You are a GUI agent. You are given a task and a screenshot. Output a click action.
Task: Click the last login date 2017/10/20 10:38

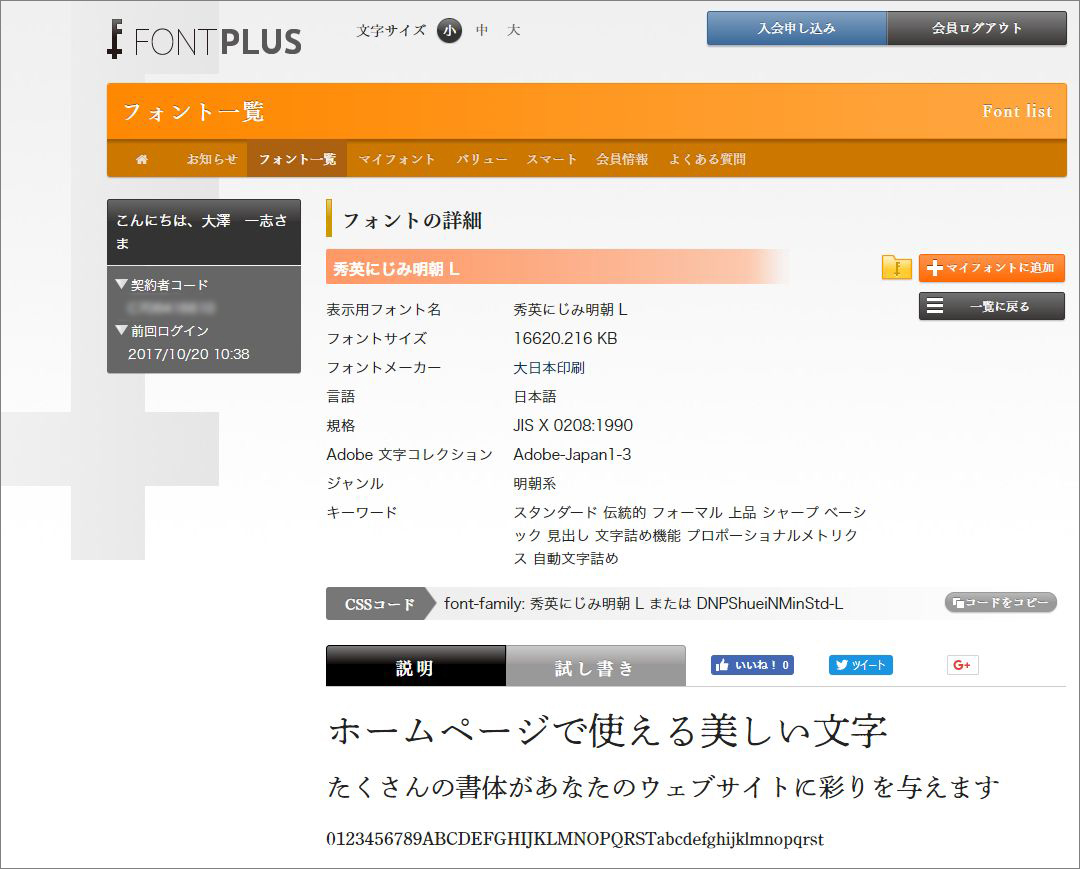click(x=189, y=354)
